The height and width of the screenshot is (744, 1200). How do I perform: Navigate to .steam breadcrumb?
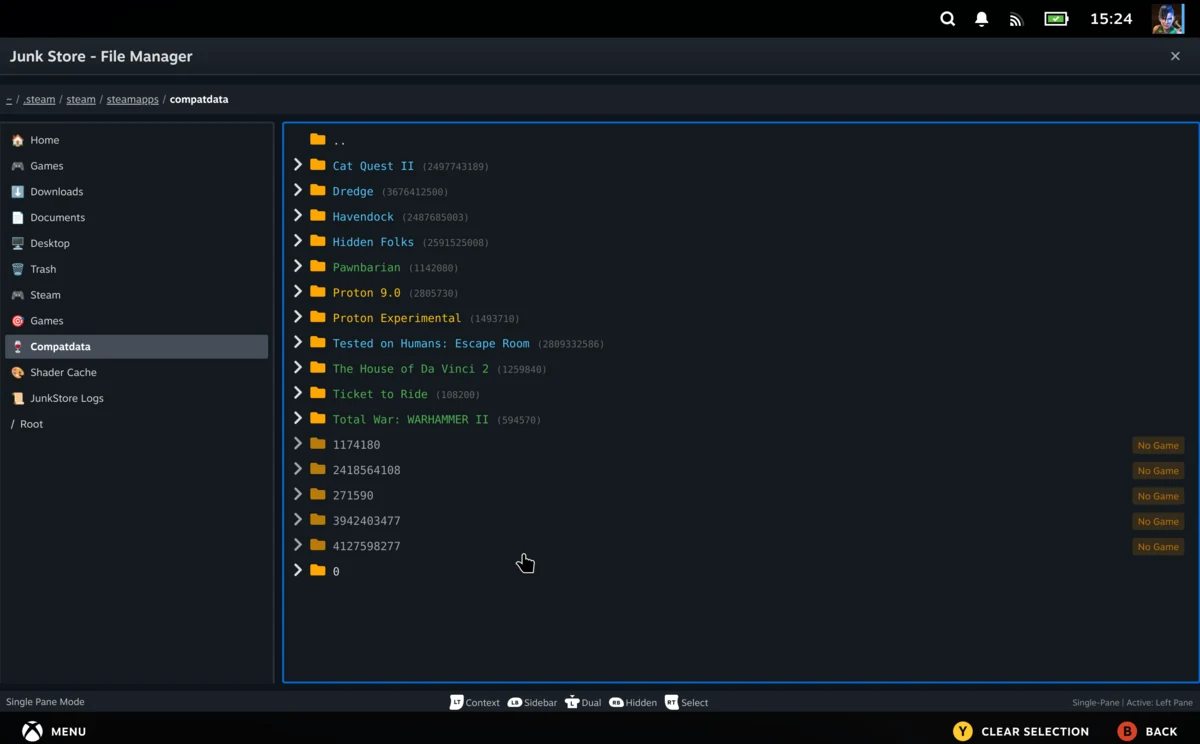pyautogui.click(x=39, y=99)
